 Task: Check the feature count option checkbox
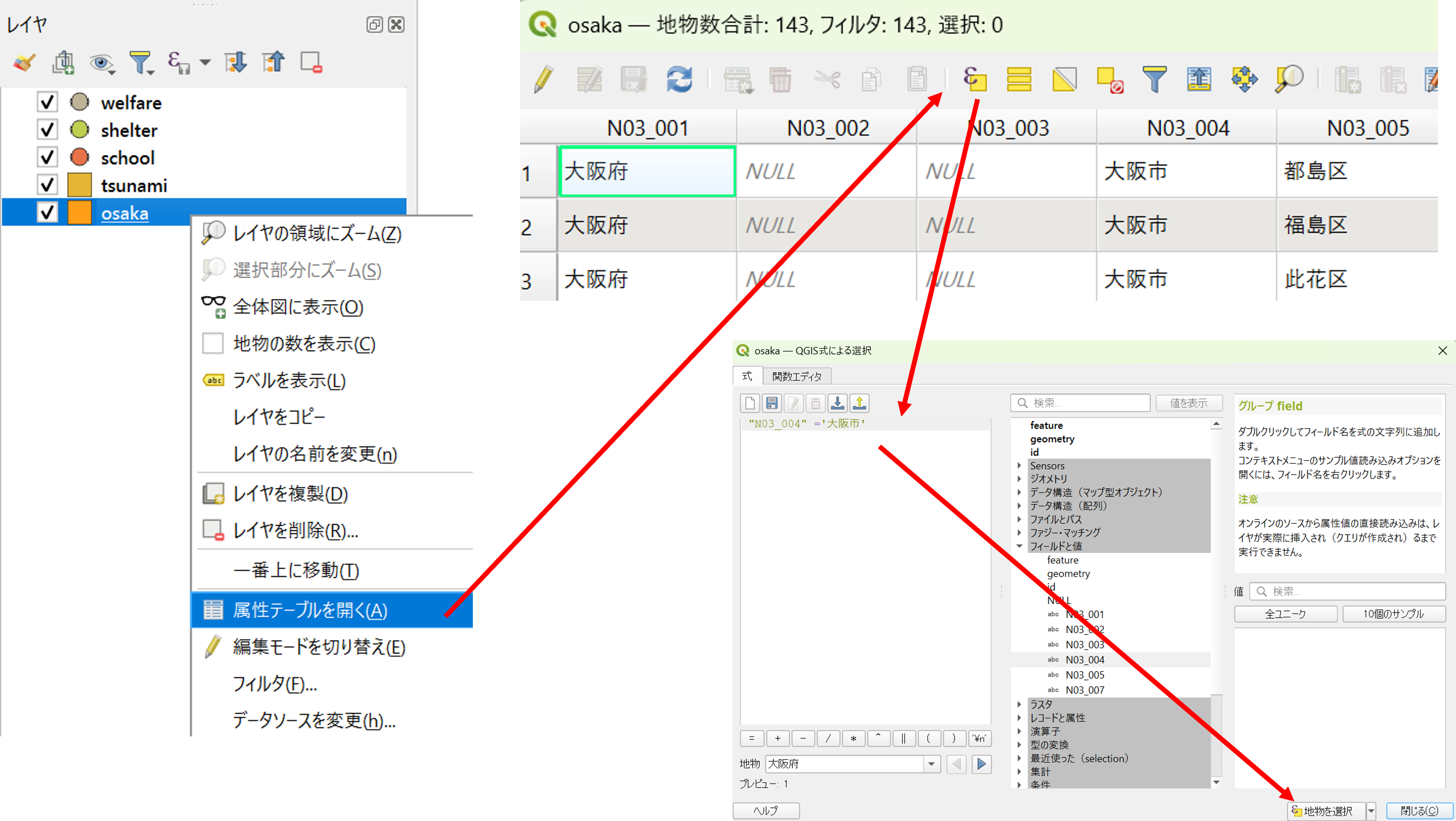pyautogui.click(x=213, y=343)
